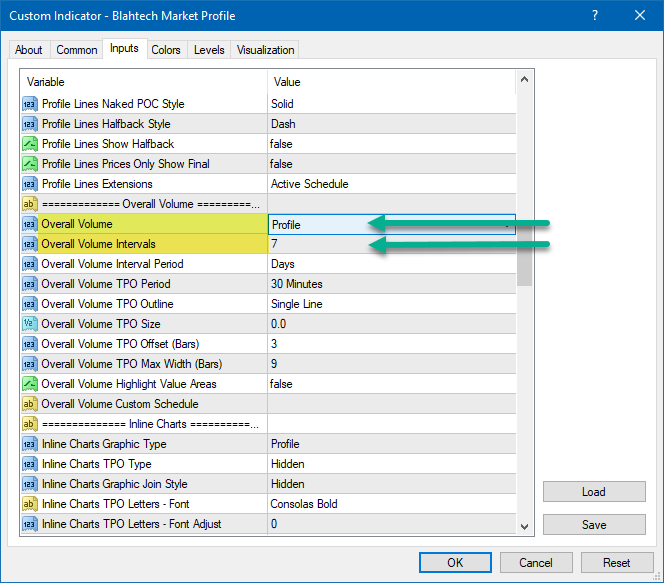Click the icon next to Profile Lines Extensions
This screenshot has height=583, width=664.
click(x=29, y=184)
